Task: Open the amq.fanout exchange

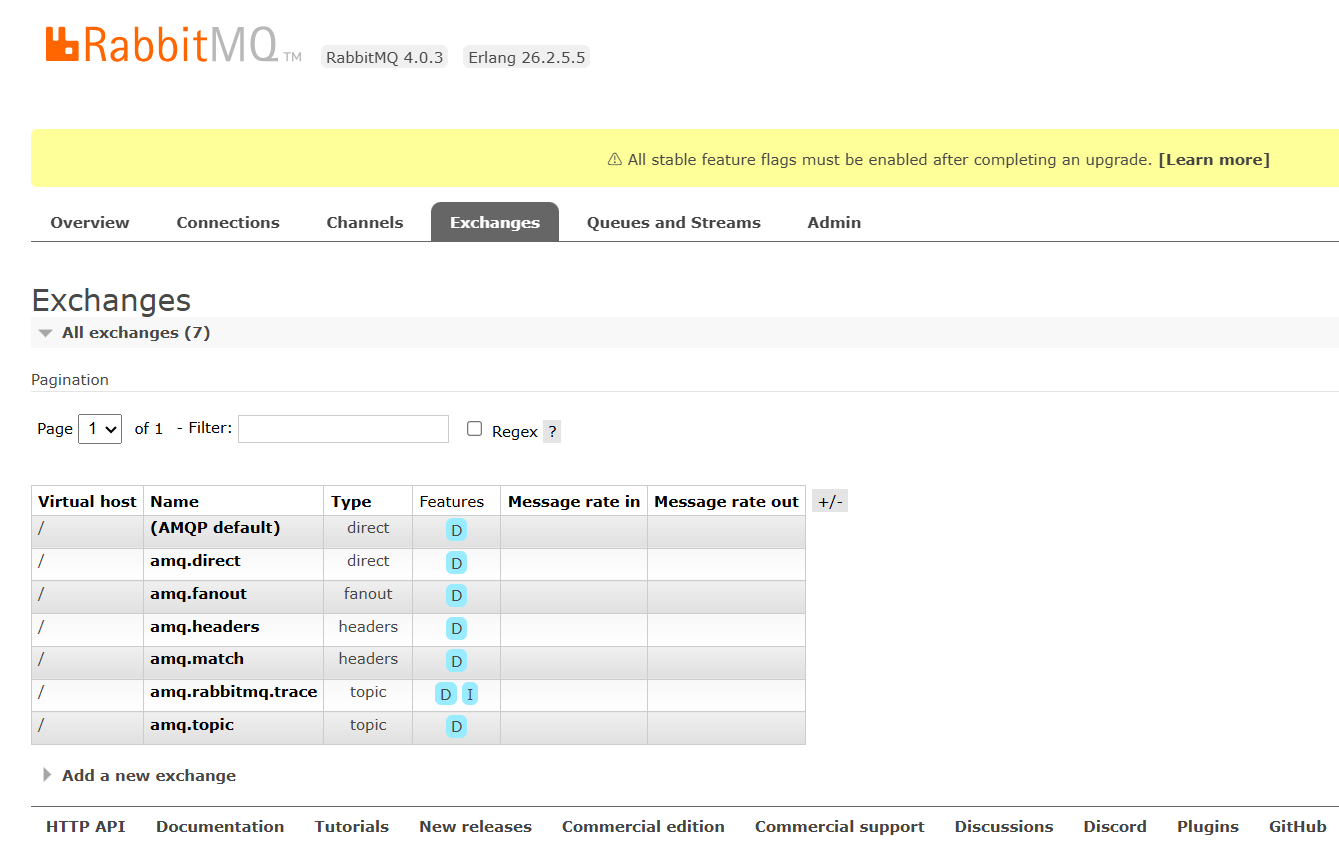Action: pos(198,594)
